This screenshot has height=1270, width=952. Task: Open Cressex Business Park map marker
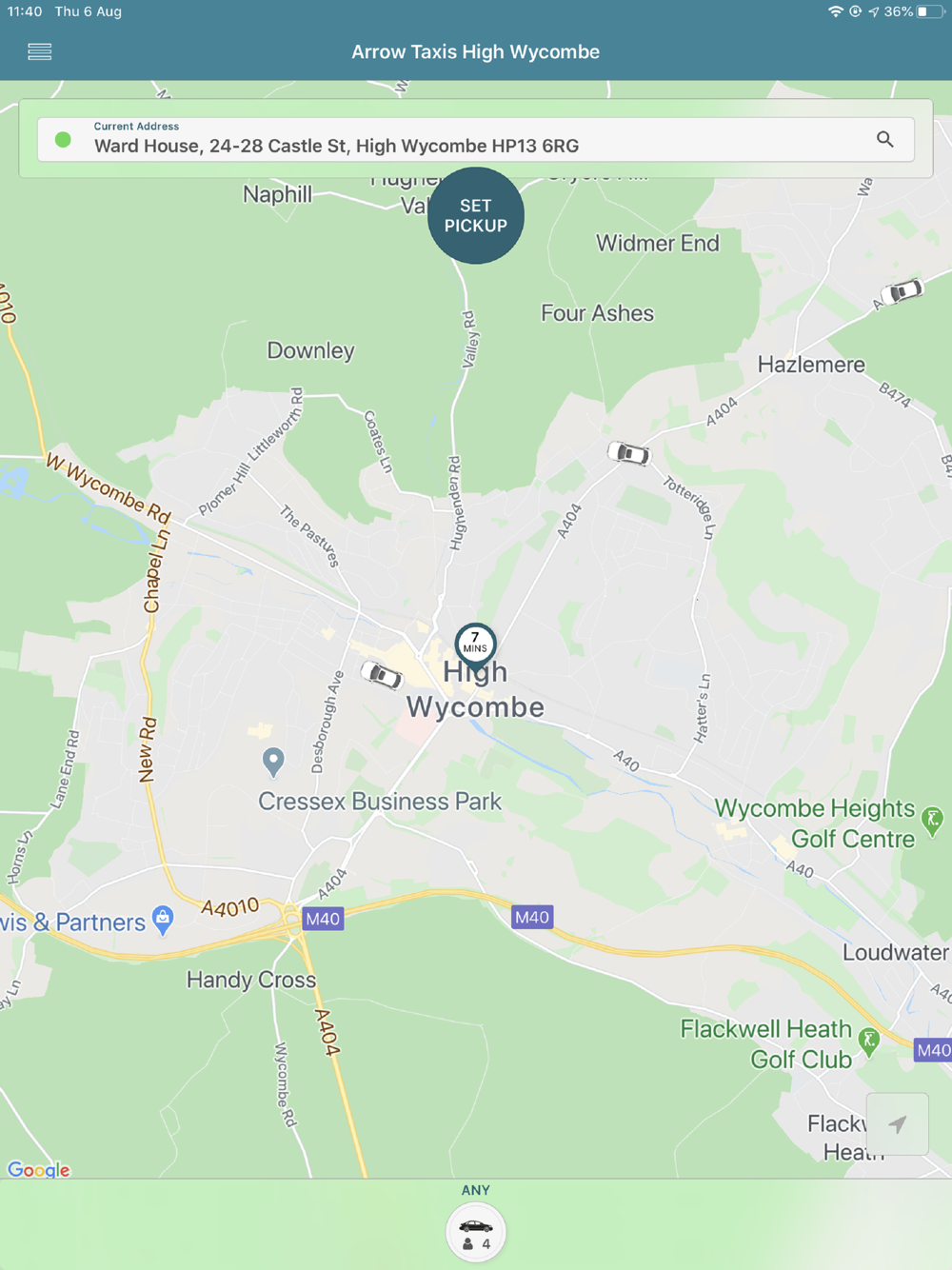pyautogui.click(x=273, y=762)
